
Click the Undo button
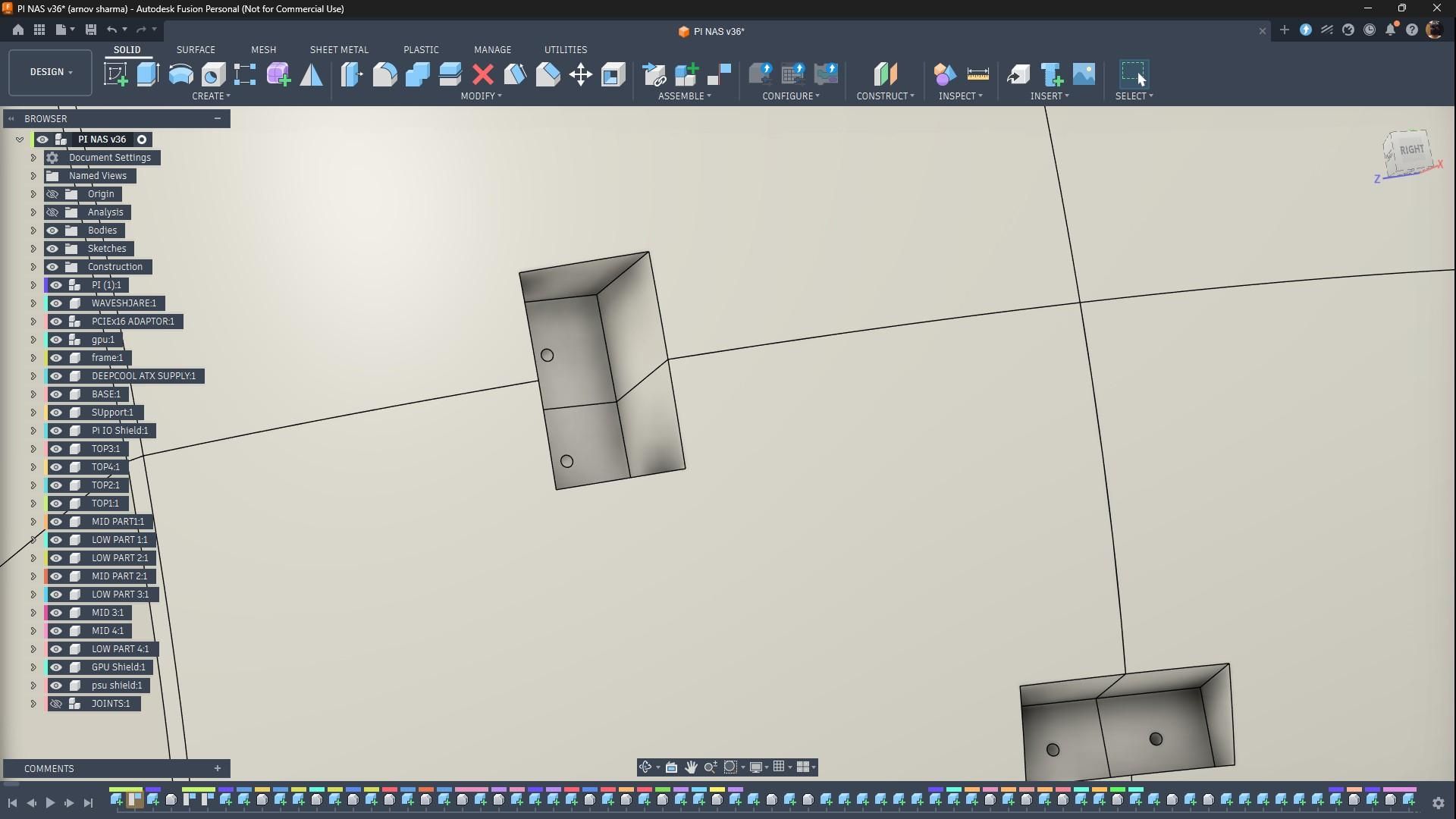(112, 30)
